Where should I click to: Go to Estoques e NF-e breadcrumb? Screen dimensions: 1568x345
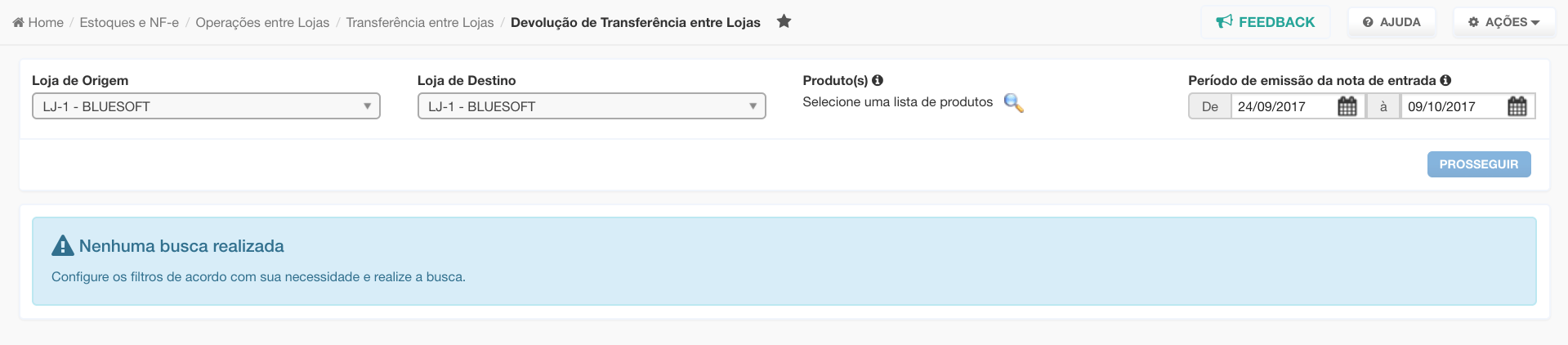tap(129, 22)
